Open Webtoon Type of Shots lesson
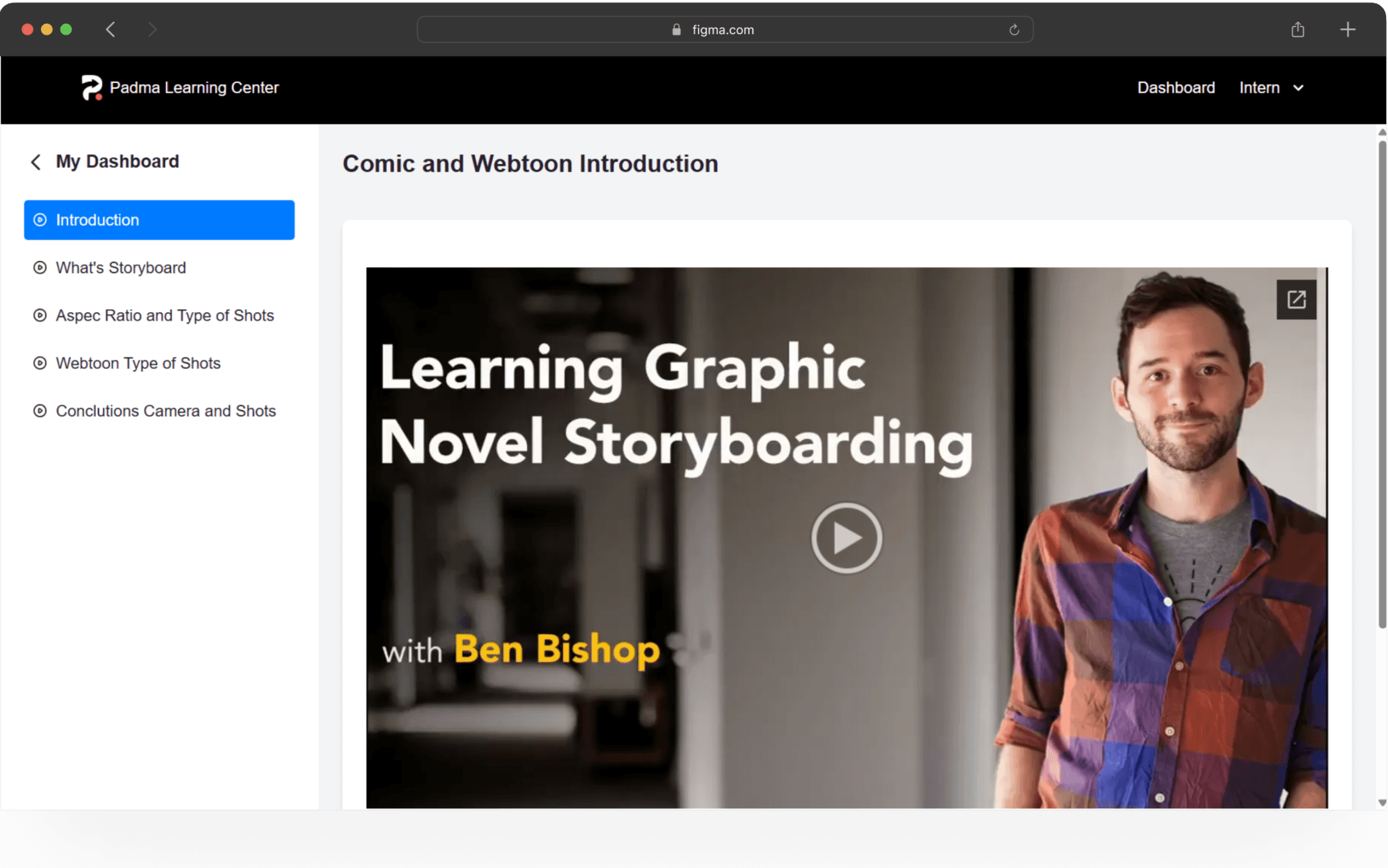 [x=138, y=363]
